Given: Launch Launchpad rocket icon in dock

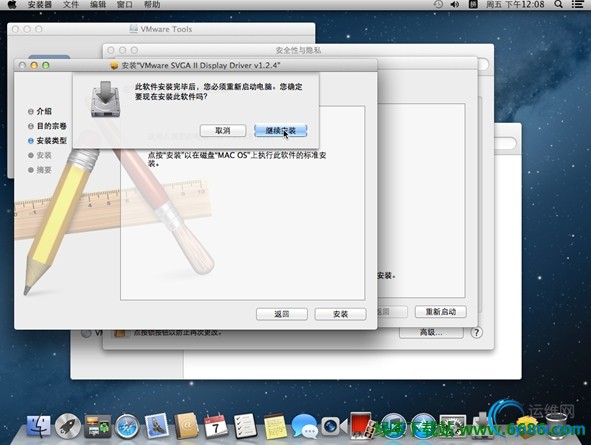Looking at the screenshot, I should coord(68,426).
